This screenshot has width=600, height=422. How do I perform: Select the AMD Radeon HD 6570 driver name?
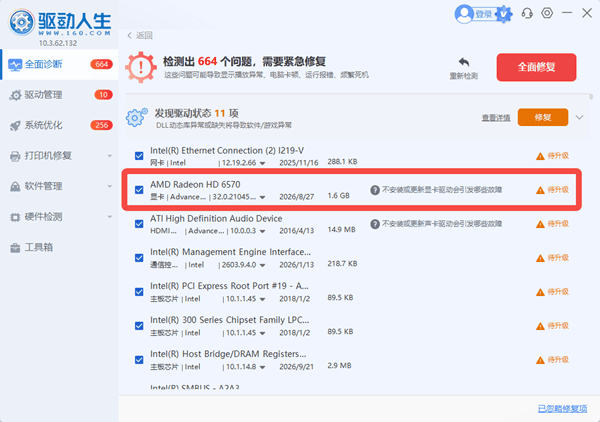(195, 184)
